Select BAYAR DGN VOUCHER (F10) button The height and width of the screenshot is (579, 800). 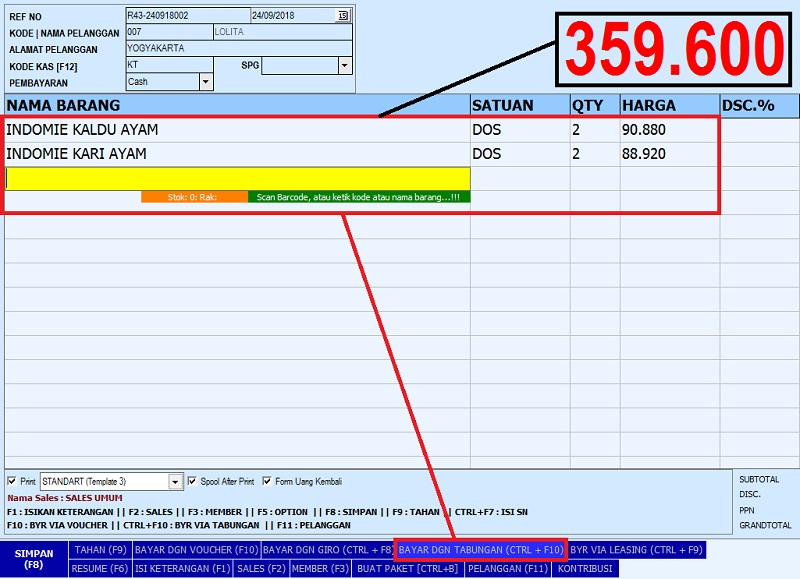[196, 550]
